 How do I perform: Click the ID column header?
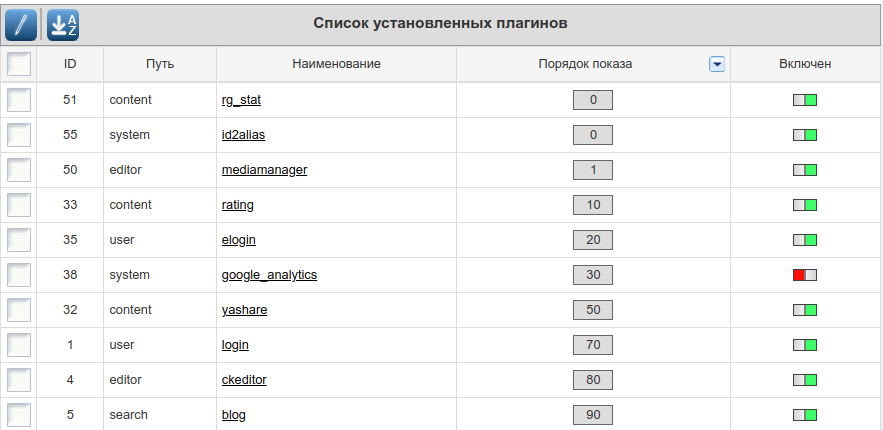click(x=70, y=64)
